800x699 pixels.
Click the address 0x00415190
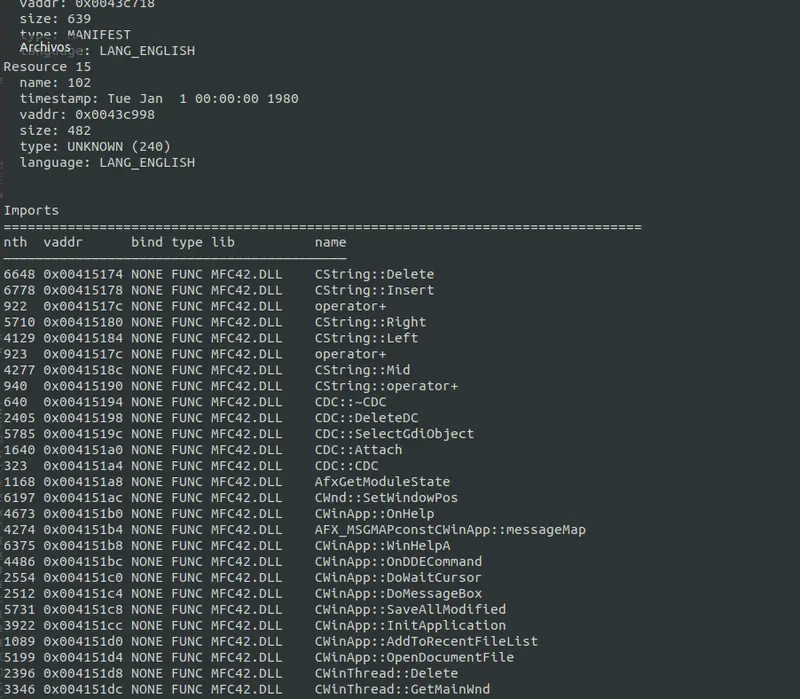(83, 386)
